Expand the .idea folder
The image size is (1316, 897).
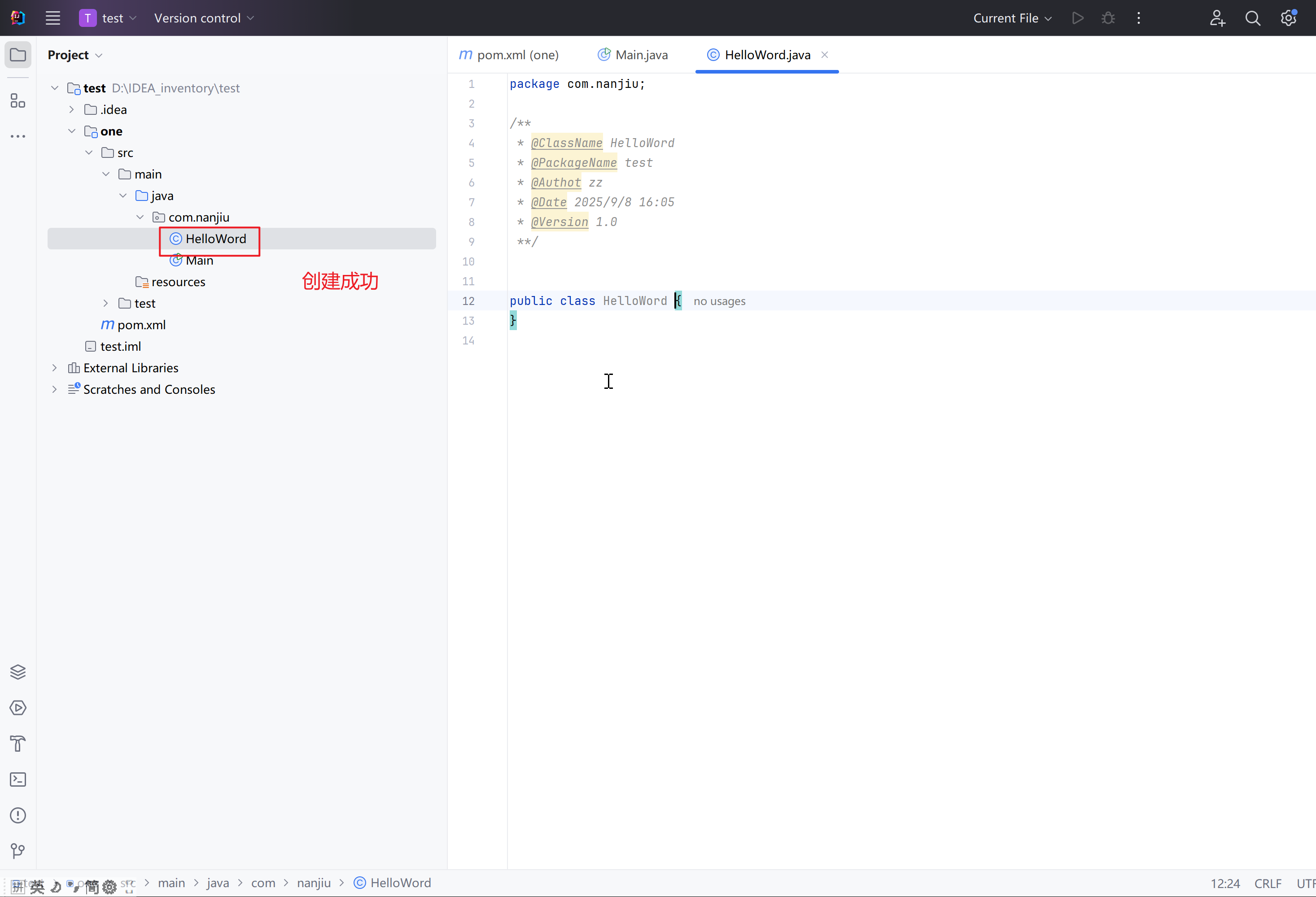click(x=72, y=110)
